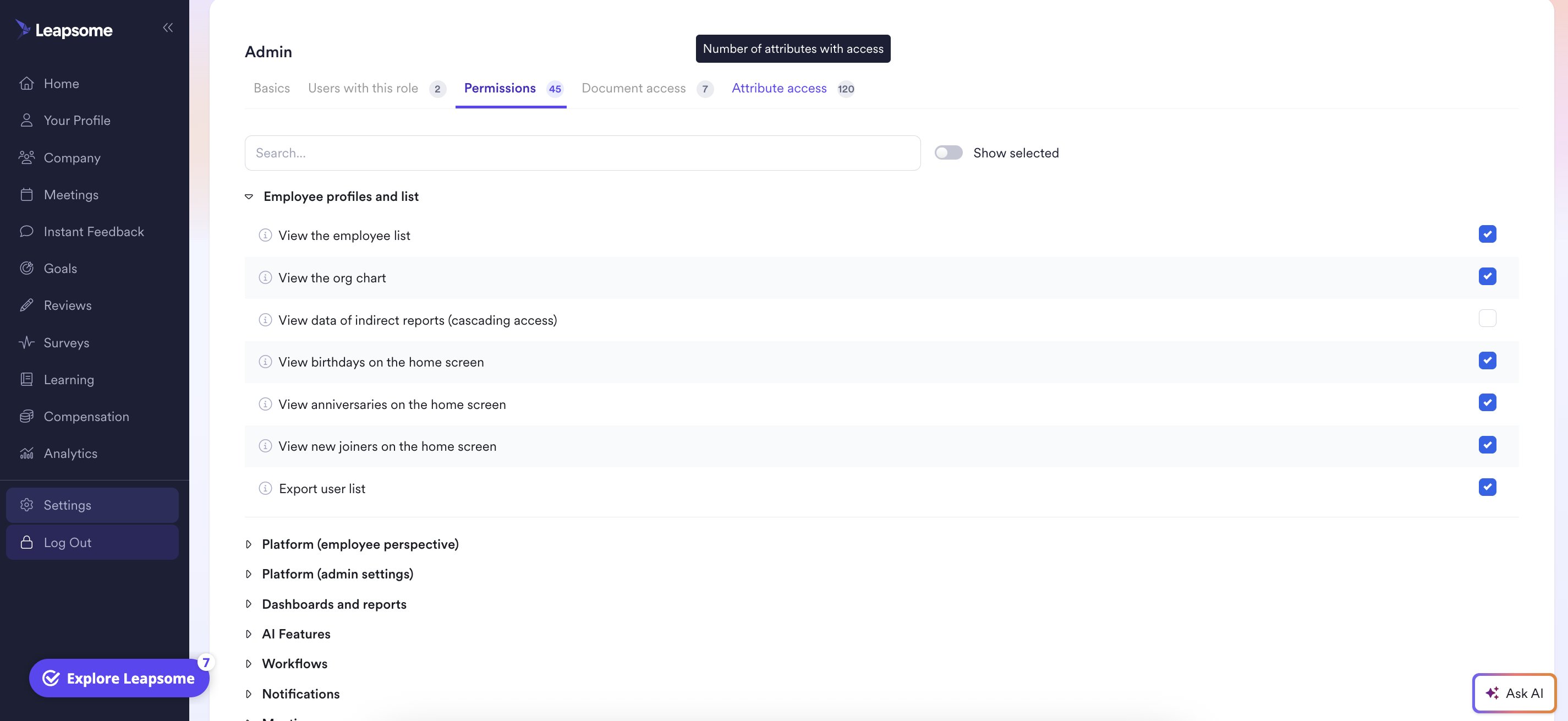Open the Document access tab
This screenshot has width=1568, height=721.
(x=647, y=88)
